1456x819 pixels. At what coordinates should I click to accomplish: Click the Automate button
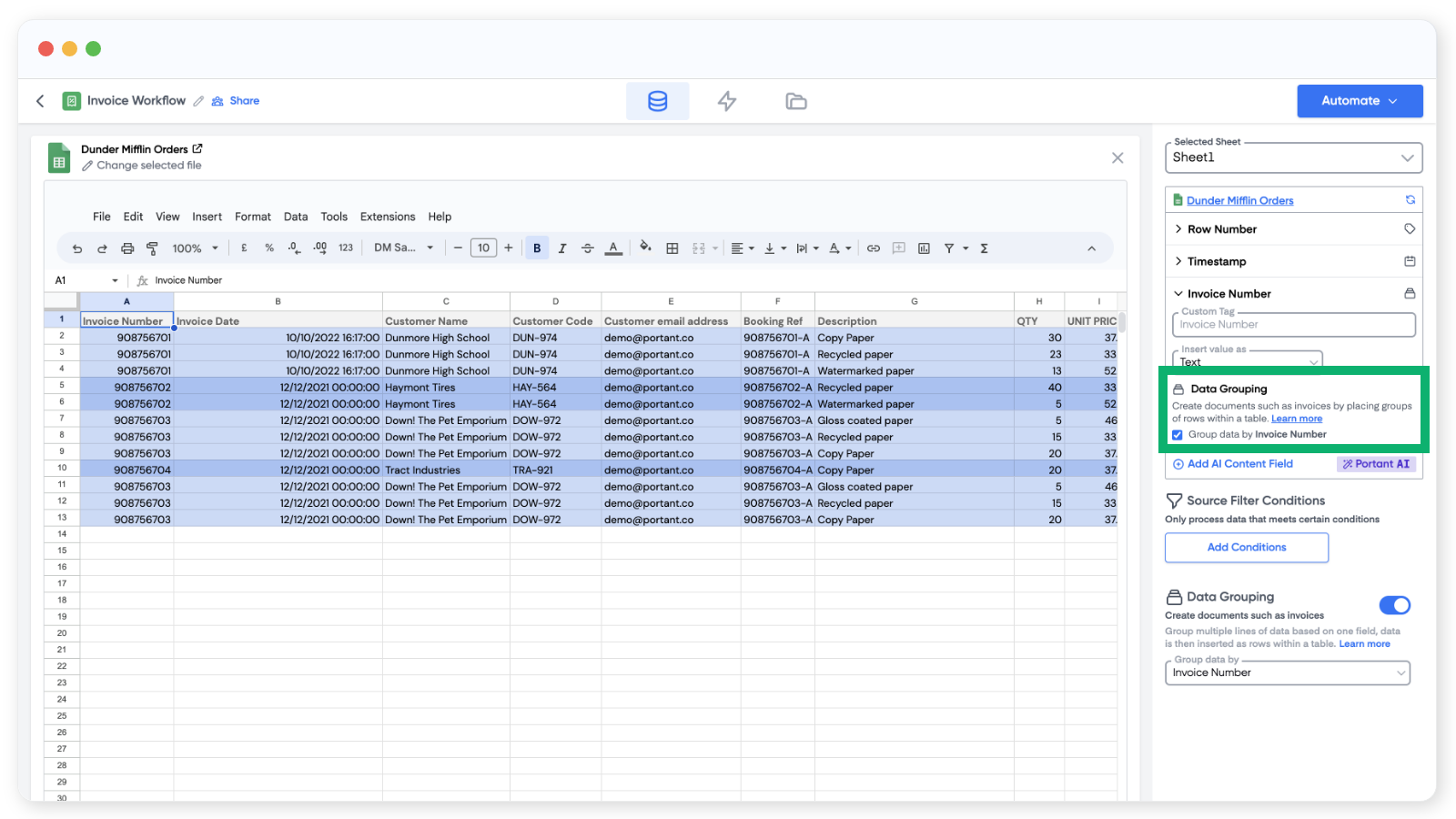point(1359,101)
